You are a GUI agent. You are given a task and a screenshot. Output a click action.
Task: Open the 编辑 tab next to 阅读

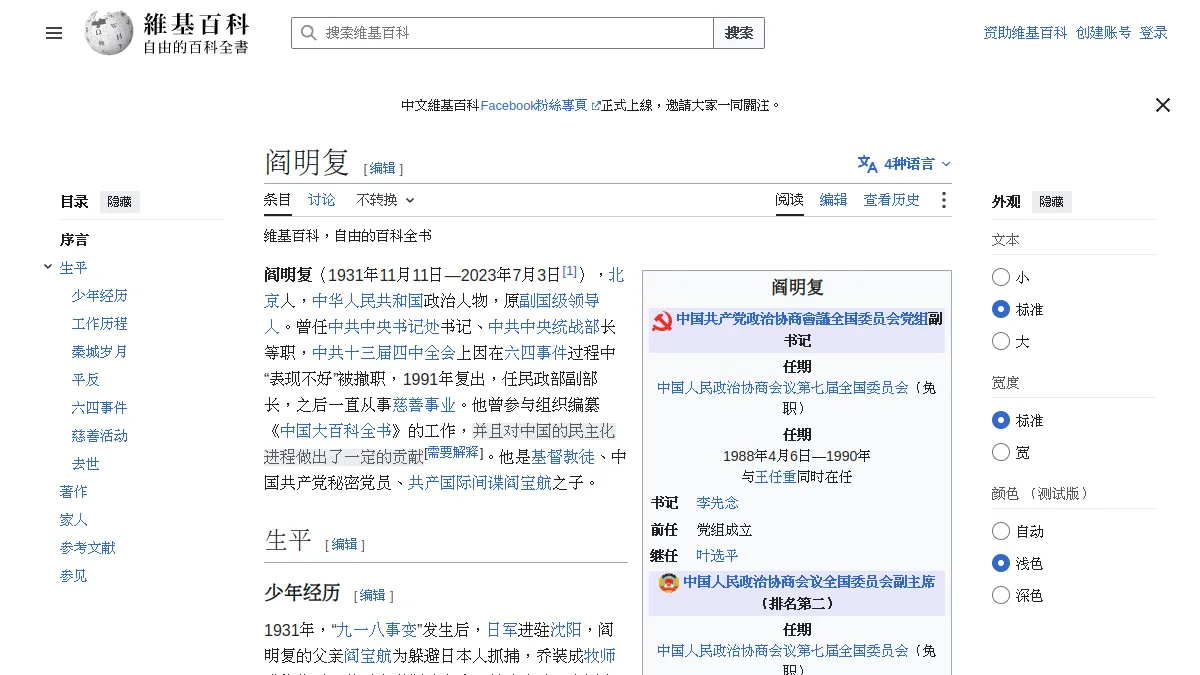pos(834,200)
